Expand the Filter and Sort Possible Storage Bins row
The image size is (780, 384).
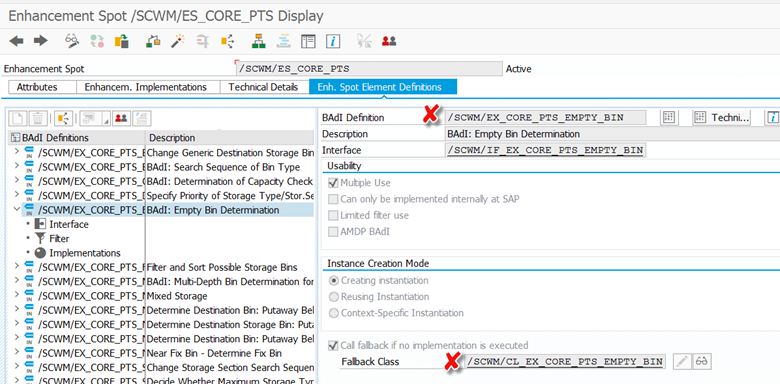pyautogui.click(x=16, y=267)
